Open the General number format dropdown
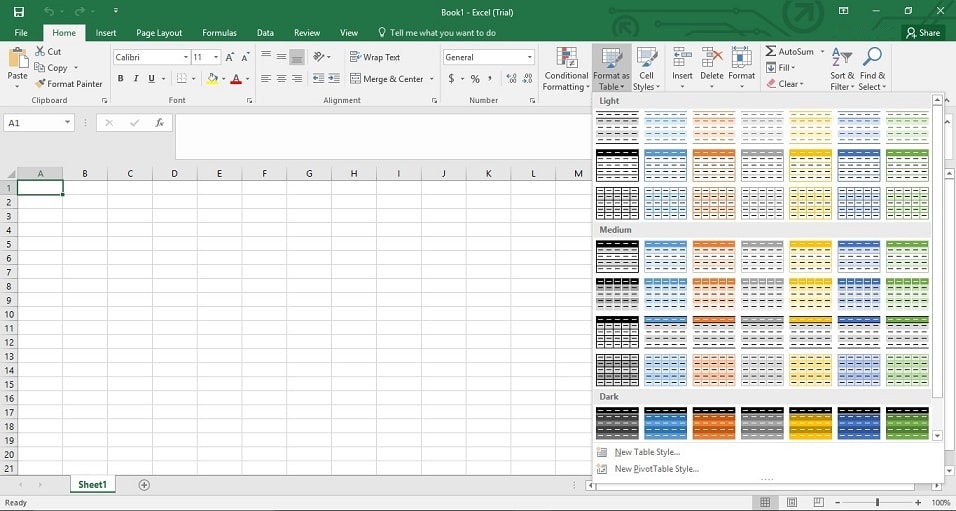Image resolution: width=956 pixels, height=511 pixels. (x=529, y=57)
